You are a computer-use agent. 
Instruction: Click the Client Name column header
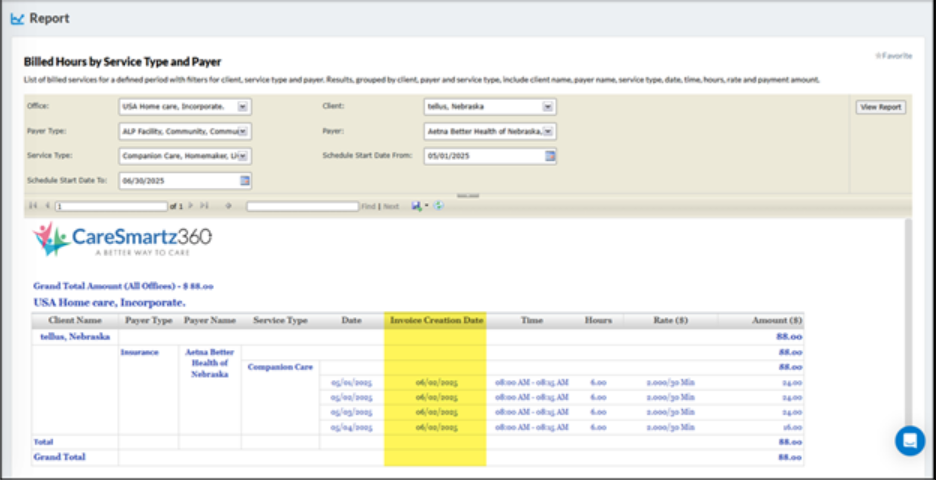[75, 321]
